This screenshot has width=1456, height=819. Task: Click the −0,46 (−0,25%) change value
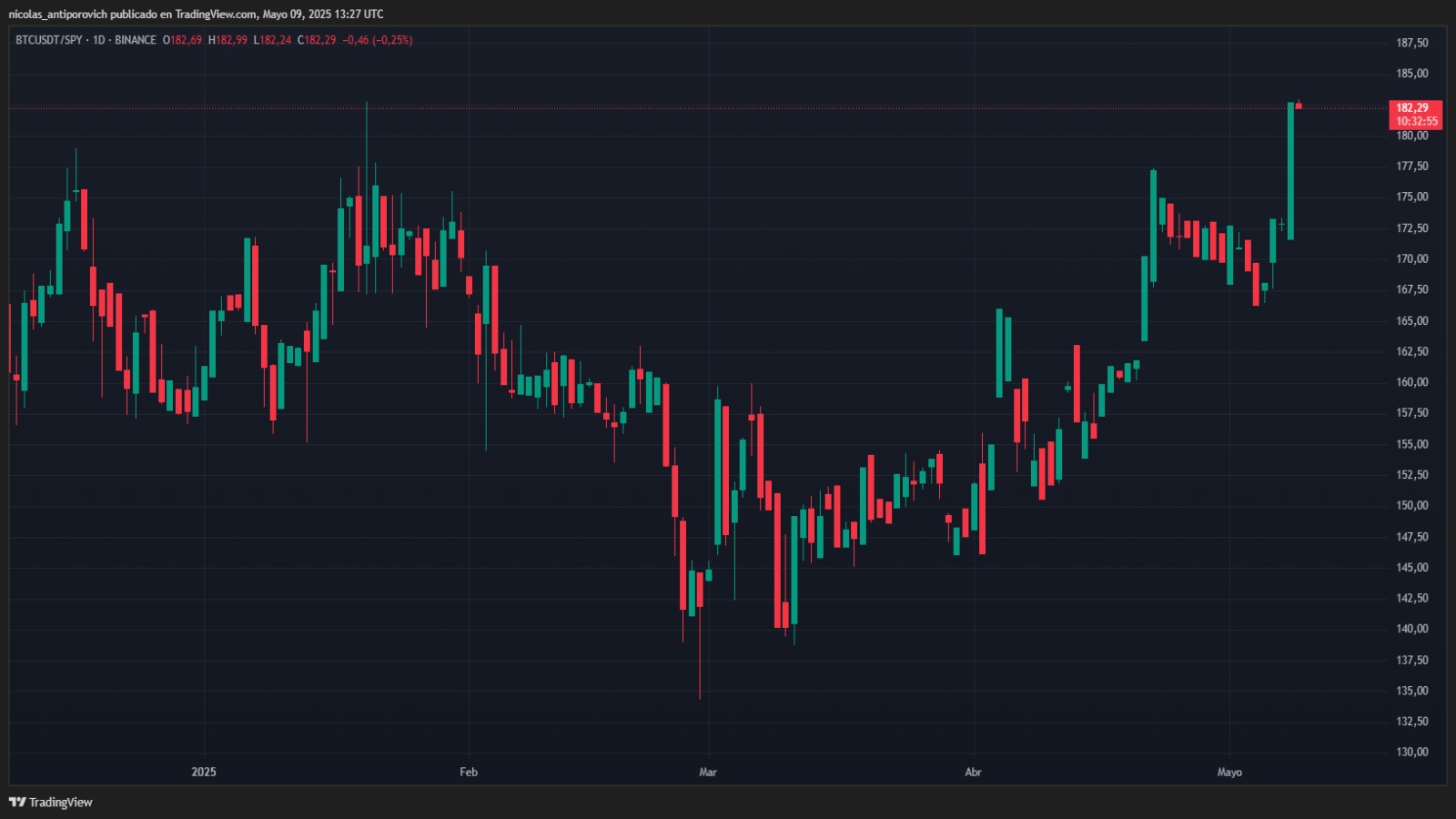(x=378, y=40)
